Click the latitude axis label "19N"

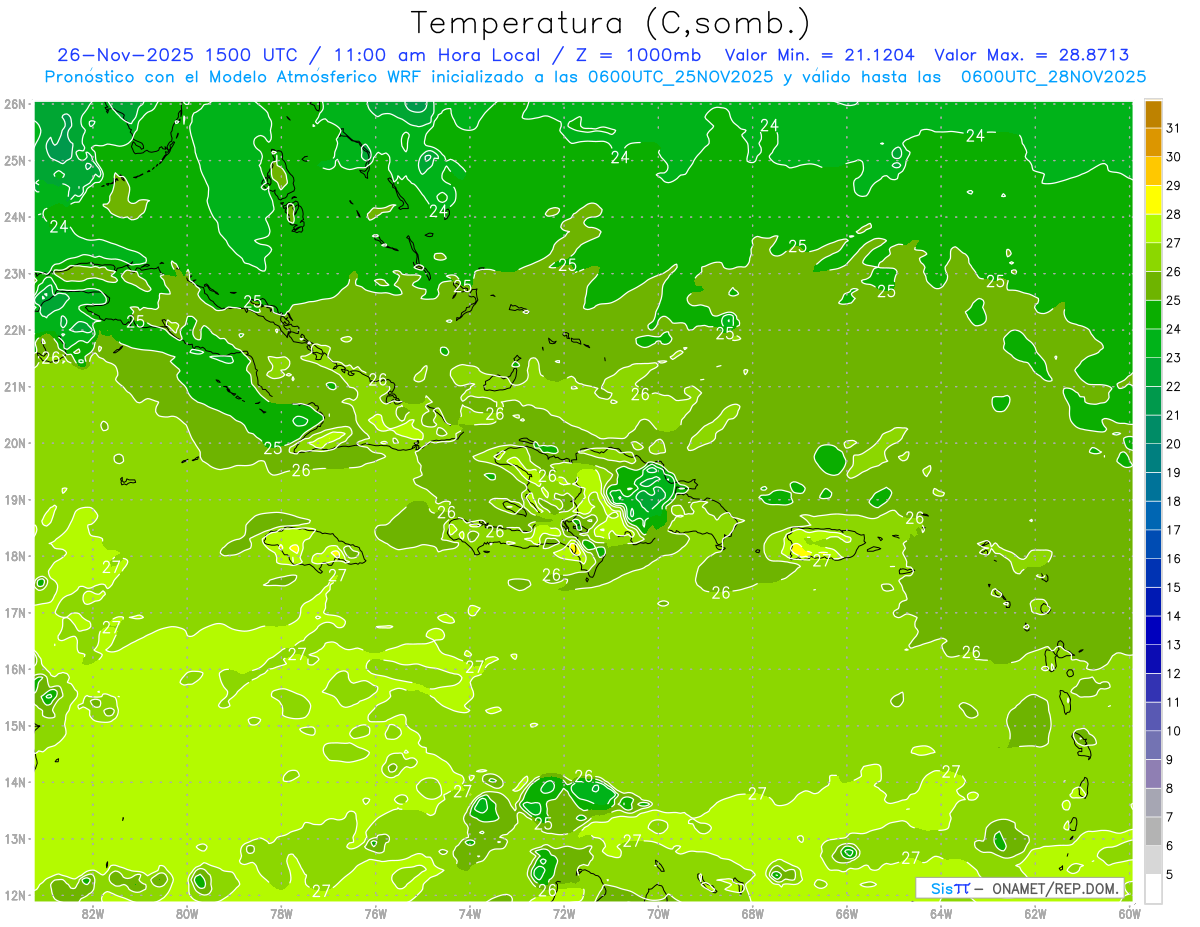(x=15, y=500)
